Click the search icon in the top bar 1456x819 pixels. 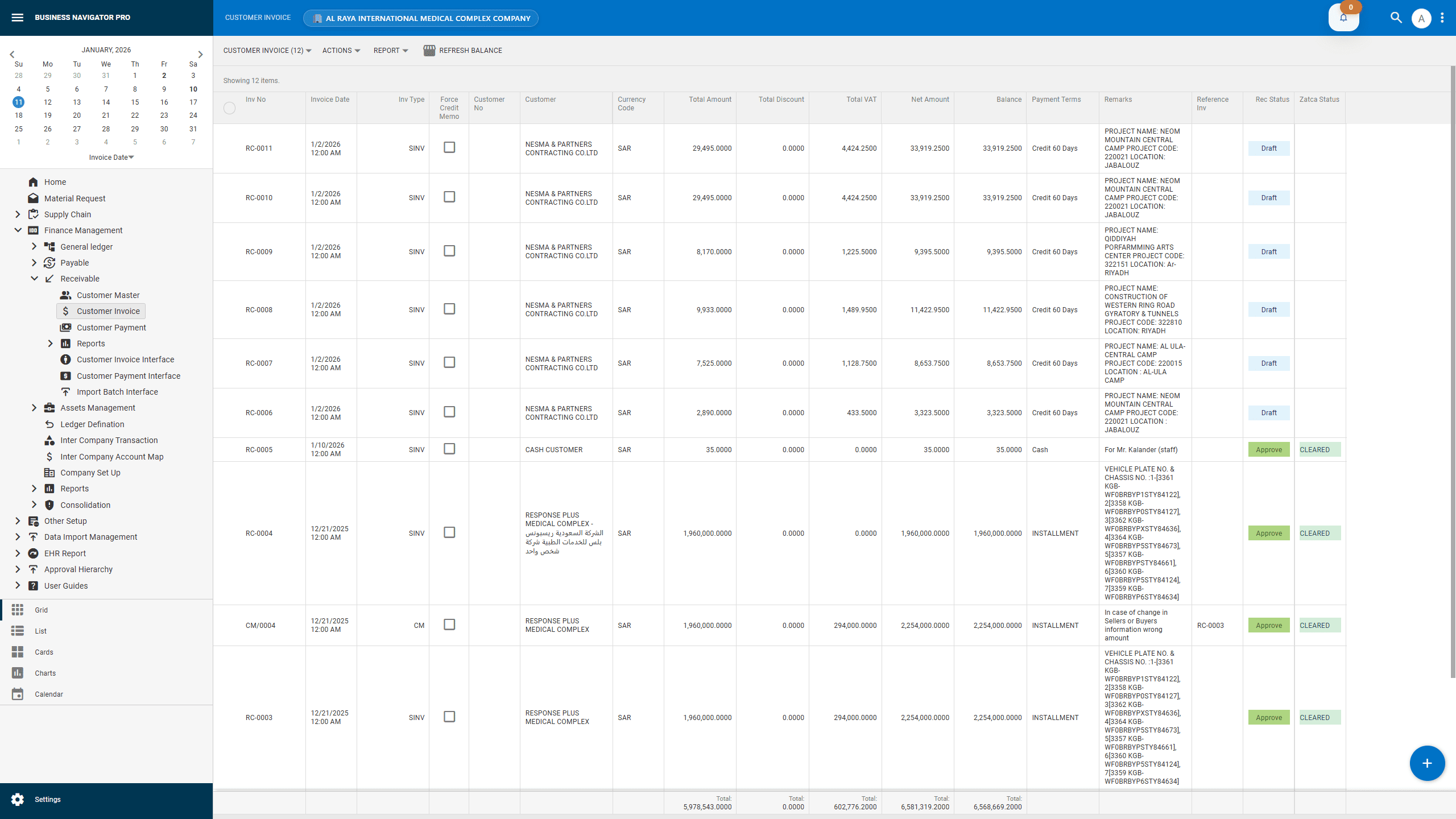(x=1396, y=18)
